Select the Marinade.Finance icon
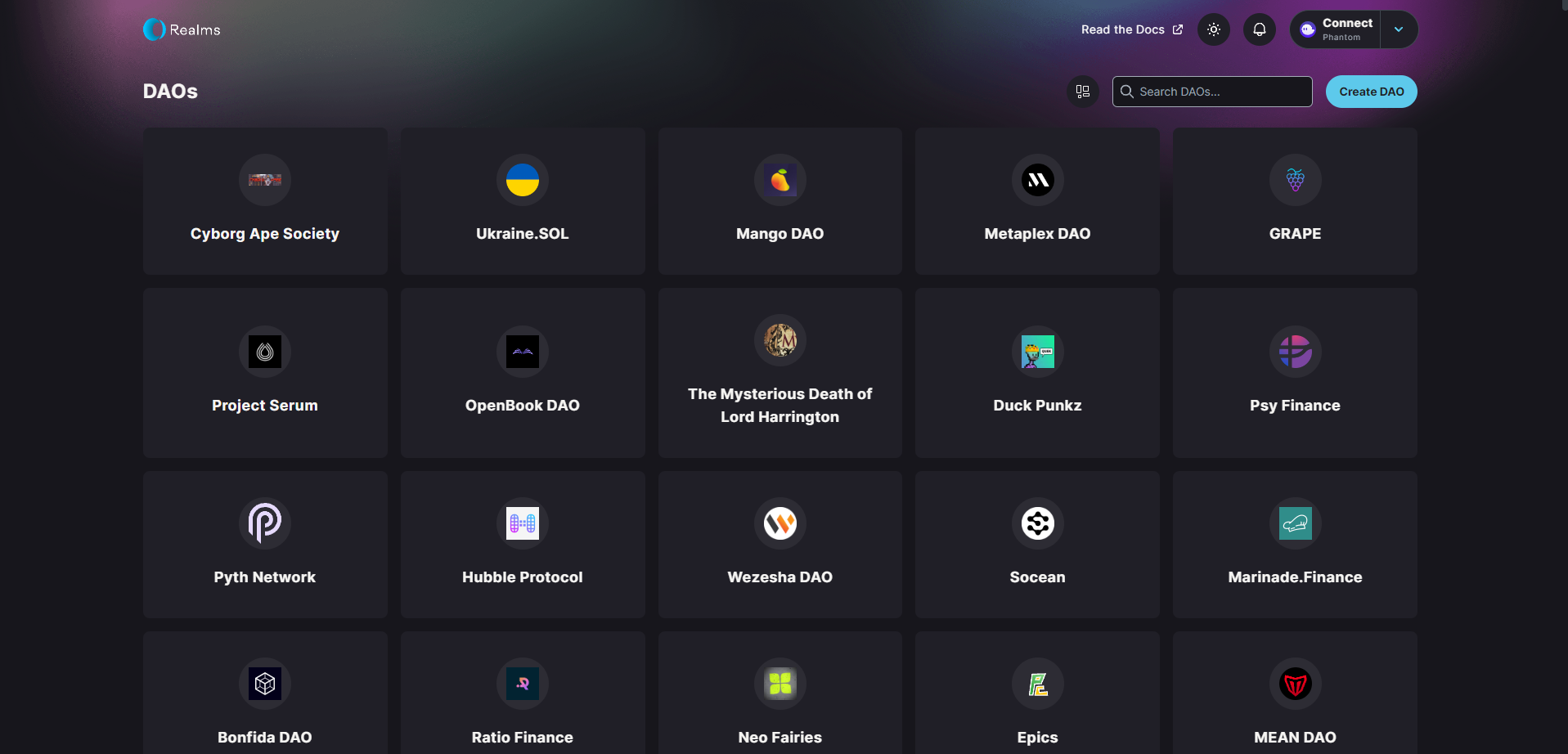Viewport: 1568px width, 754px height. pyautogui.click(x=1296, y=523)
